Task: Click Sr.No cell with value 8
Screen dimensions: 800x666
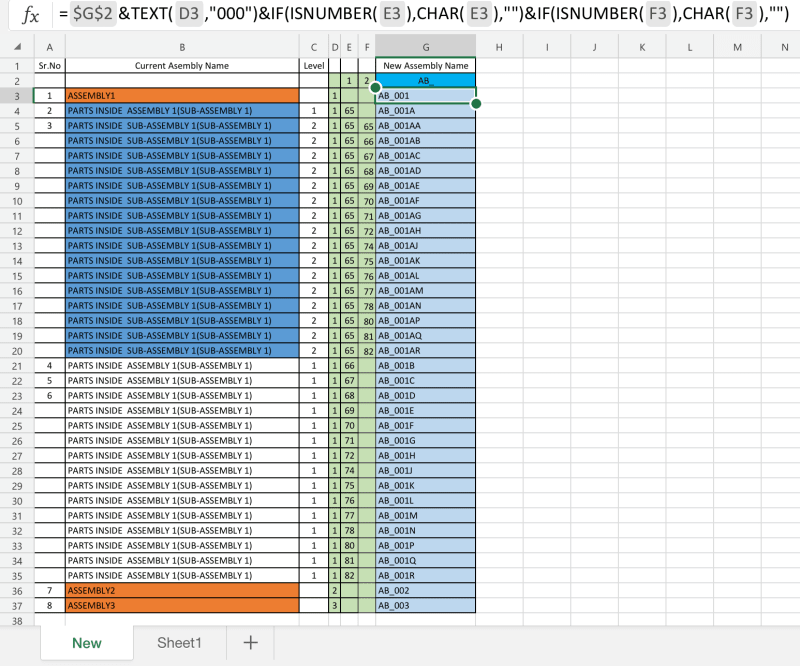Action: (x=49, y=605)
